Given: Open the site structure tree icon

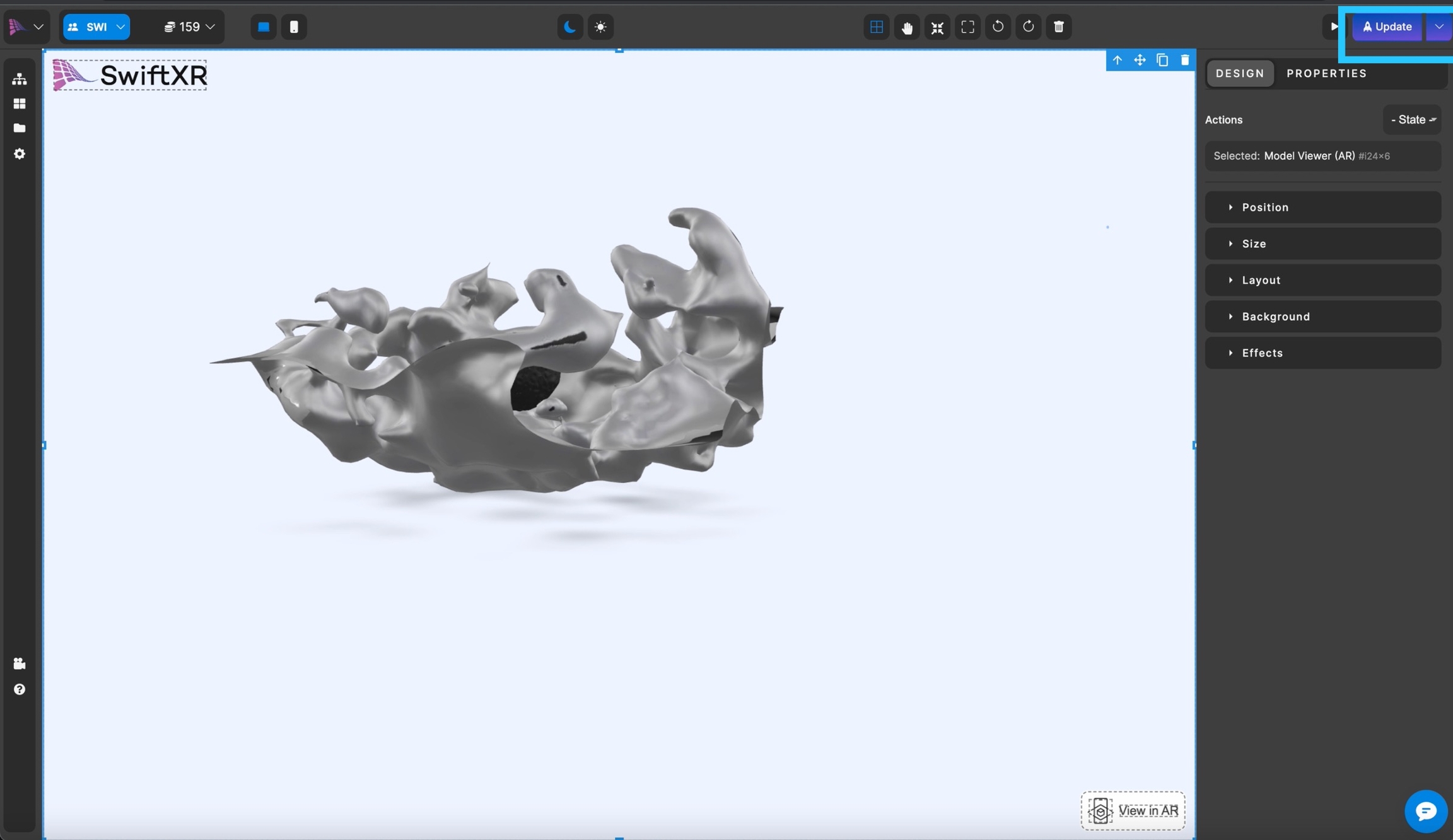Looking at the screenshot, I should coord(20,79).
